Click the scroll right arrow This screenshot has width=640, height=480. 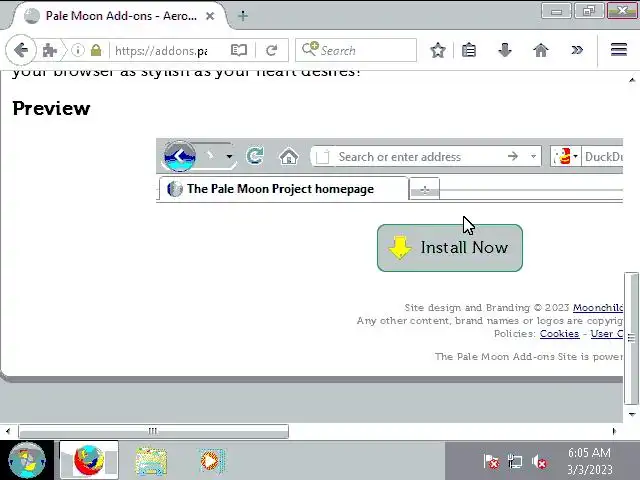(614, 431)
